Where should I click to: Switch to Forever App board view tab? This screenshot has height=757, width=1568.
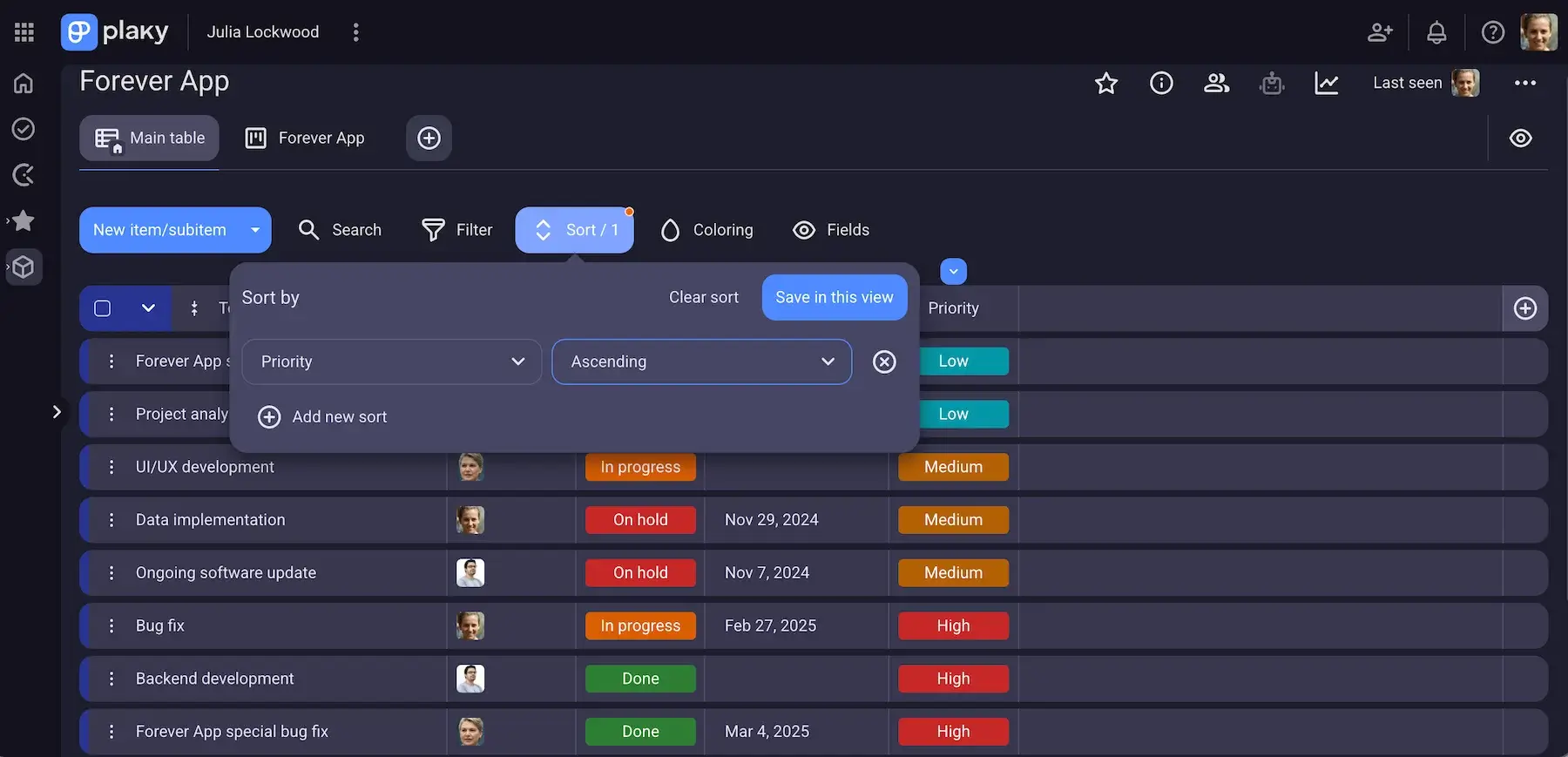point(305,138)
